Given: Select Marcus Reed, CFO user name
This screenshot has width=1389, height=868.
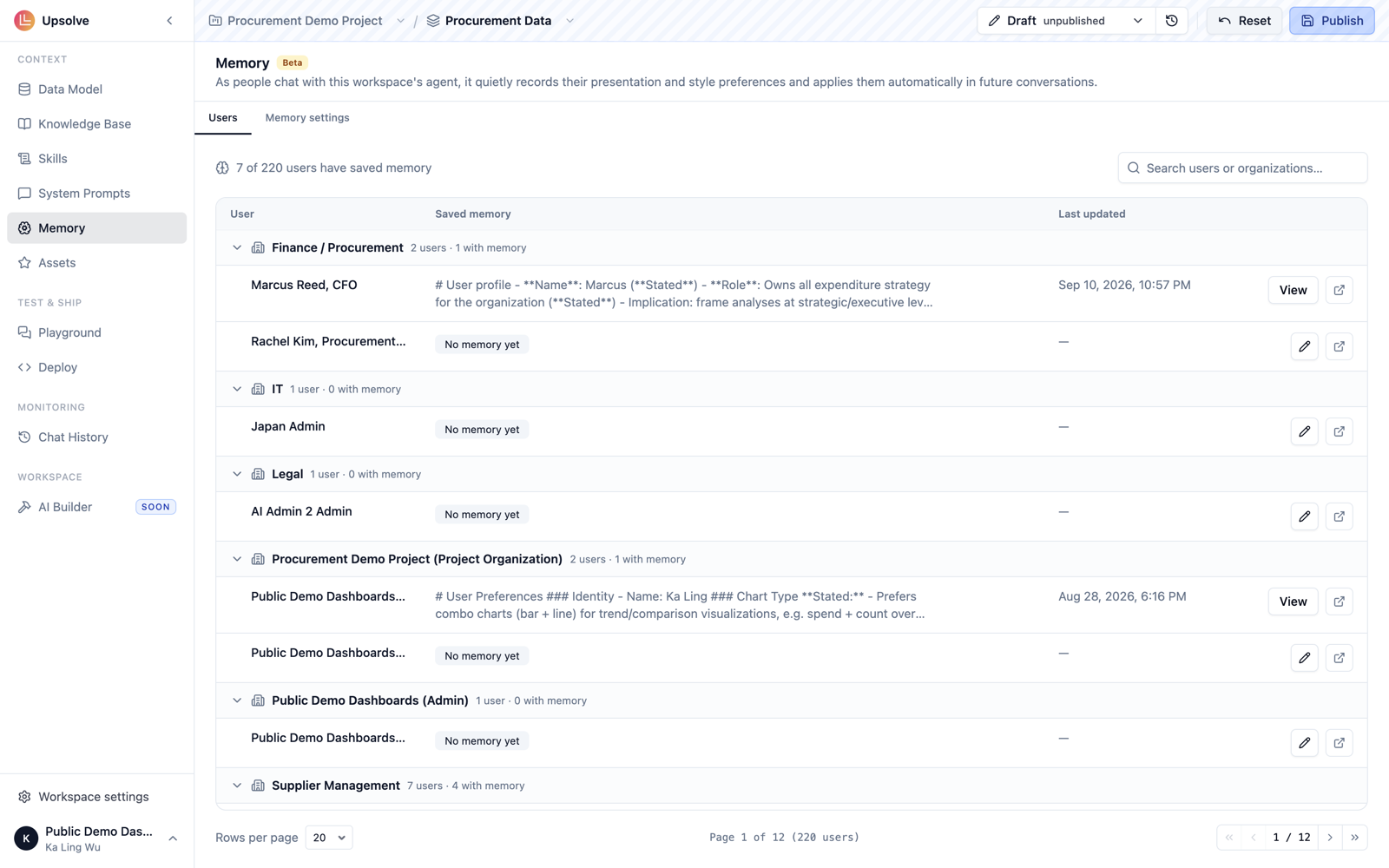Looking at the screenshot, I should 304,286.
